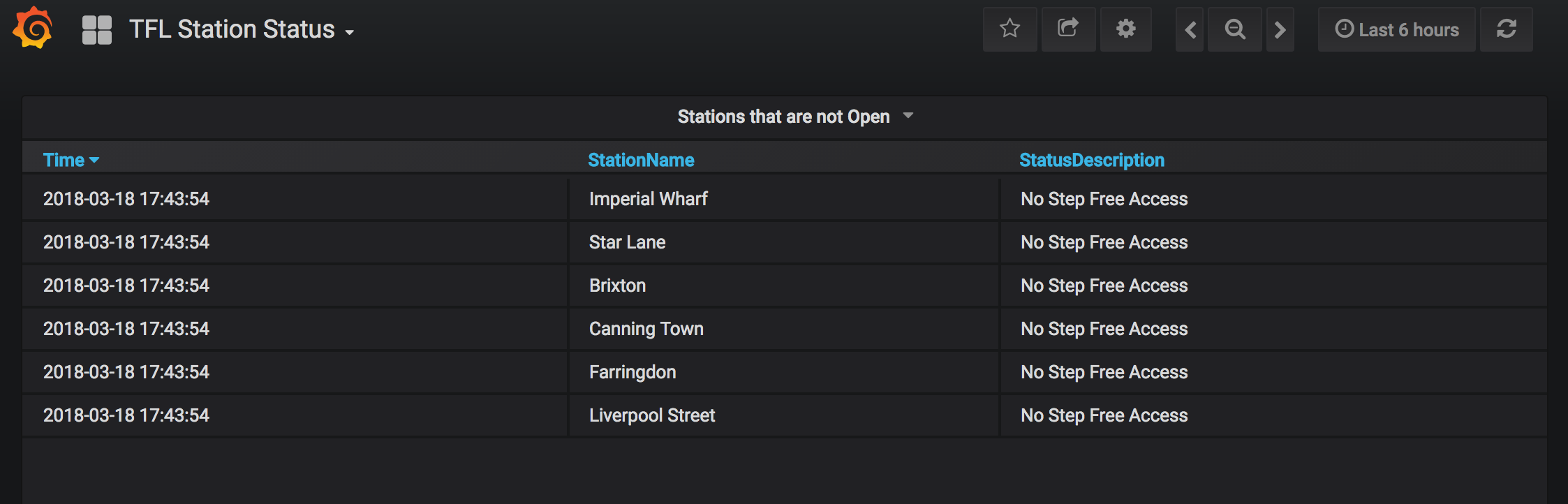This screenshot has width=1568, height=504.
Task: Select the Imperial Wharf station cell
Action: pos(784,199)
